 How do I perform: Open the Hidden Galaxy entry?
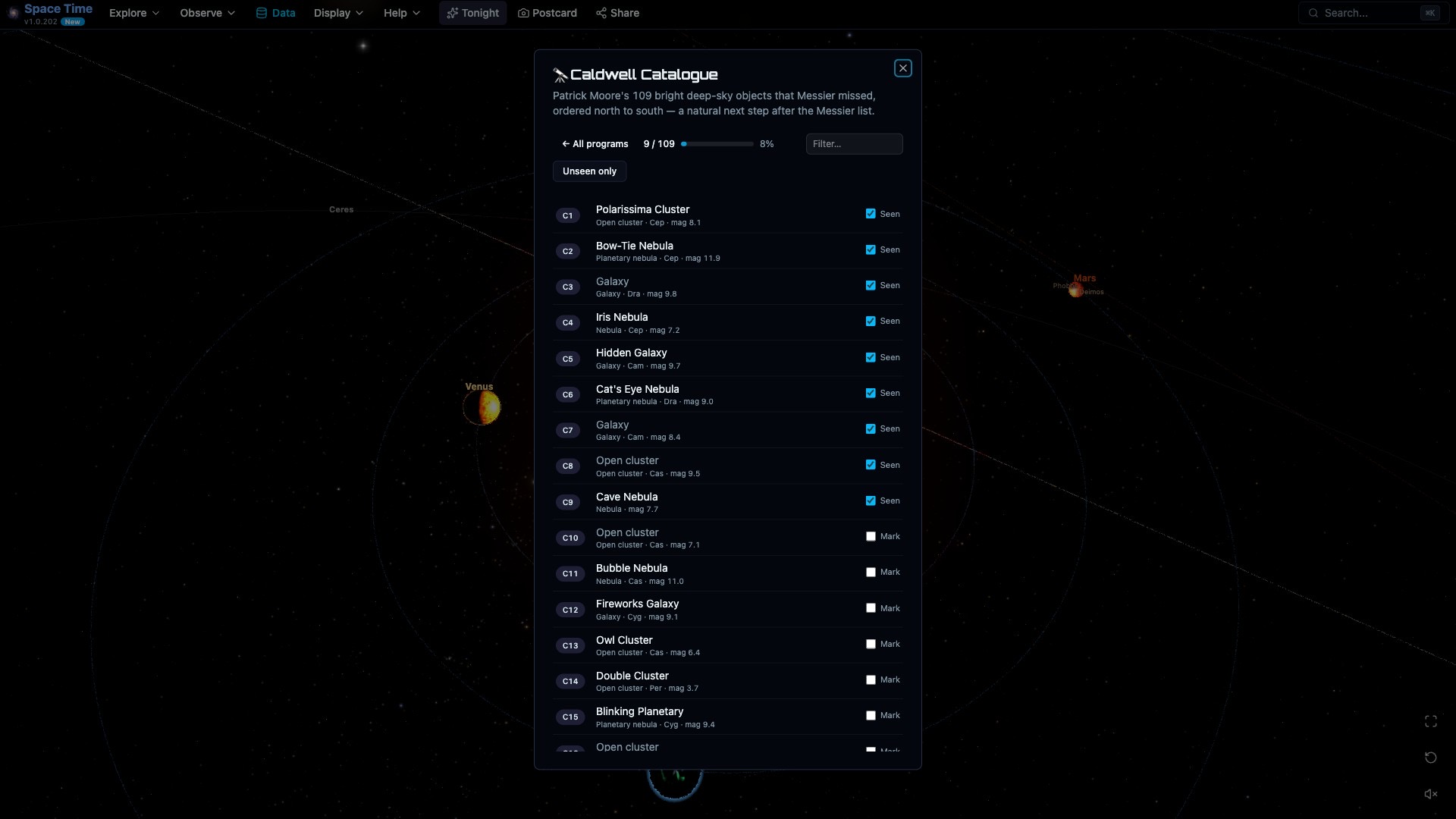tap(728, 359)
